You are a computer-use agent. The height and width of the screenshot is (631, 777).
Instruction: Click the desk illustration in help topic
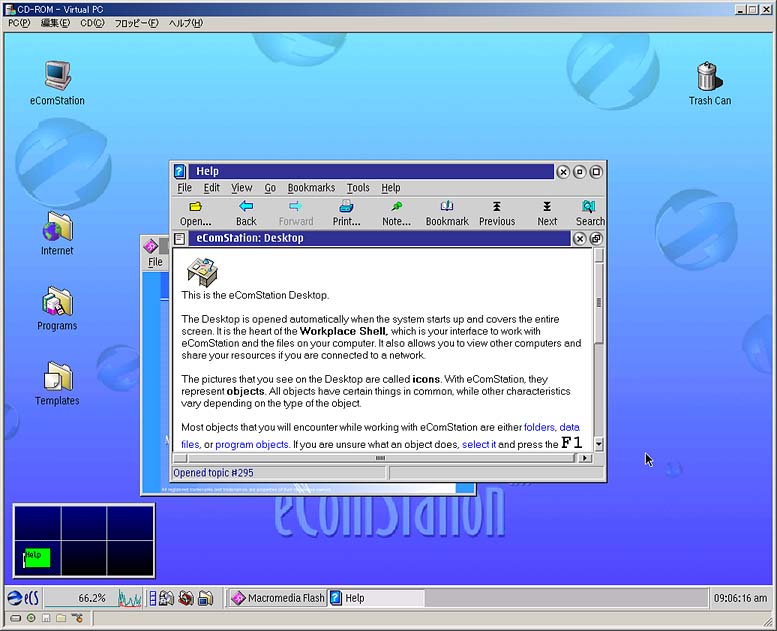(x=202, y=272)
